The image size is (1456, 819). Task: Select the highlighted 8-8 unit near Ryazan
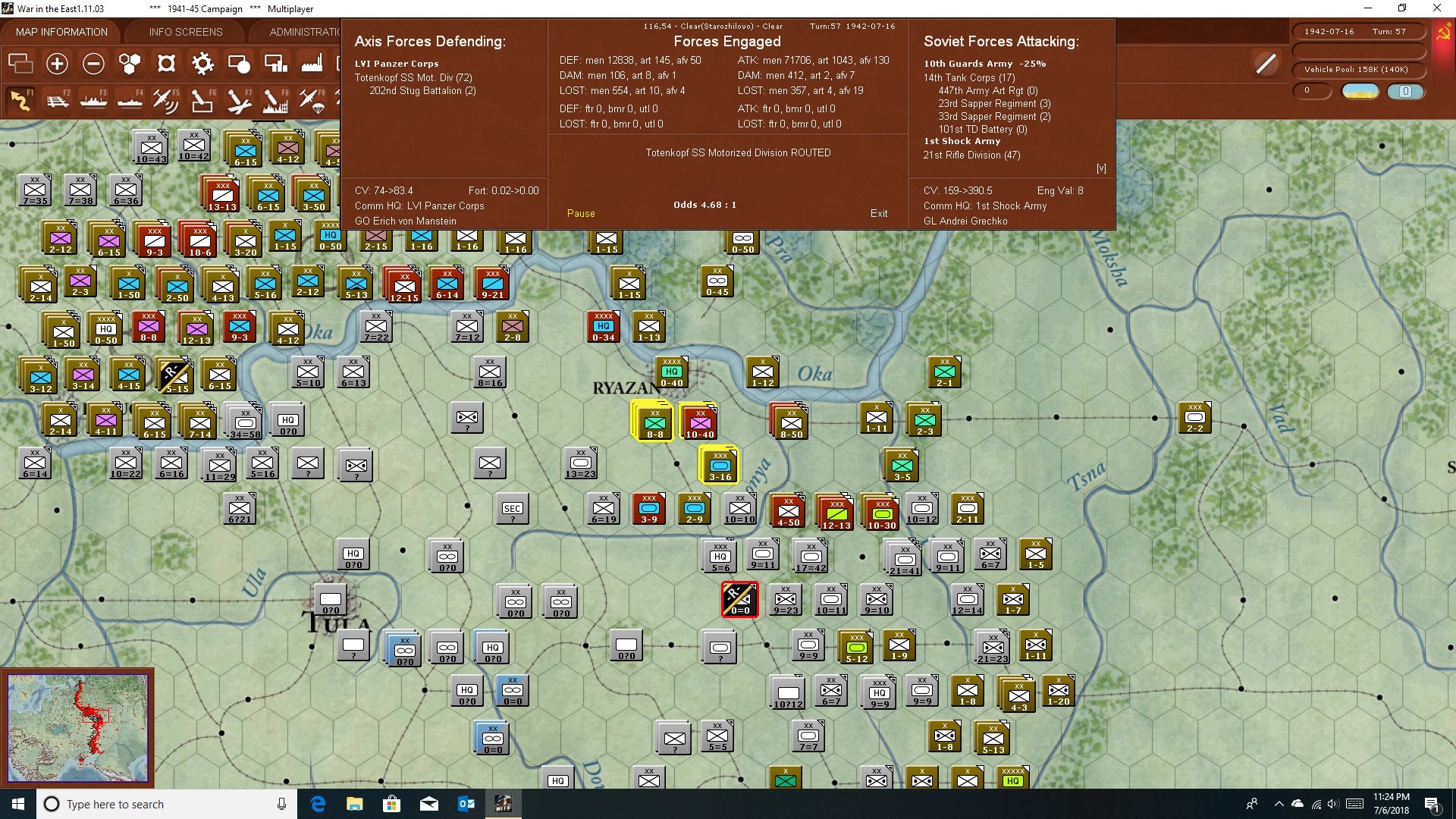[x=654, y=422]
